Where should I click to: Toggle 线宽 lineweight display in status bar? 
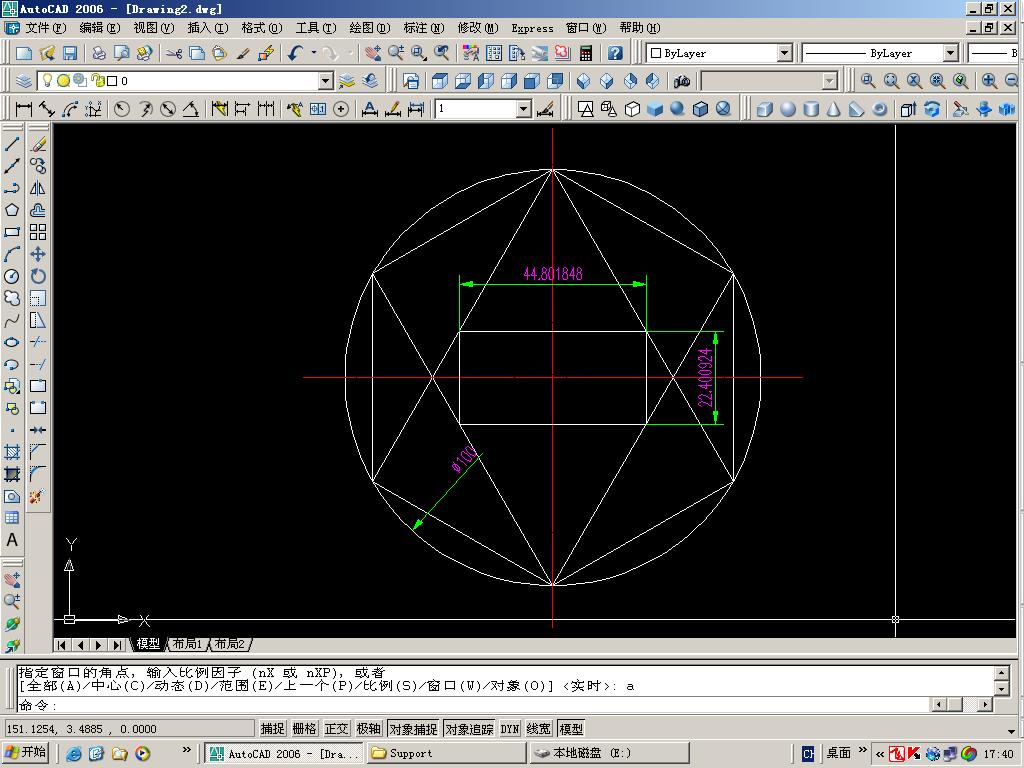click(539, 729)
